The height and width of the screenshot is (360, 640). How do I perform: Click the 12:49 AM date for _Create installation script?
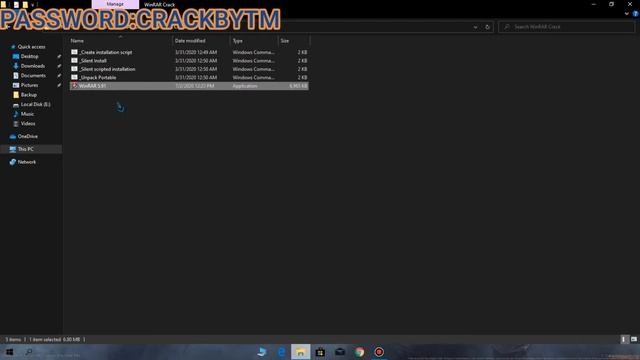click(196, 52)
